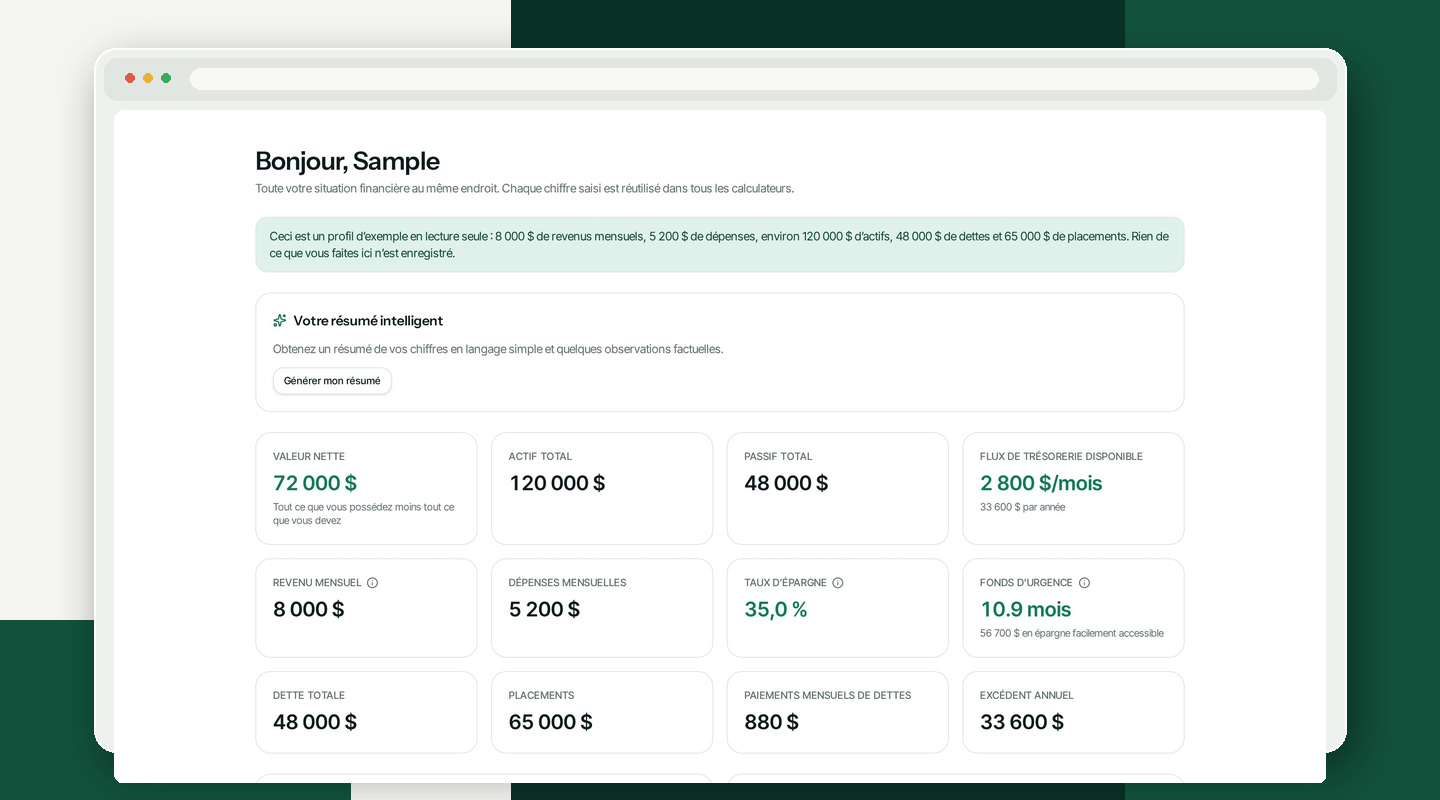Click the red window close dot
Screen dimensions: 1440x800
point(130,78)
